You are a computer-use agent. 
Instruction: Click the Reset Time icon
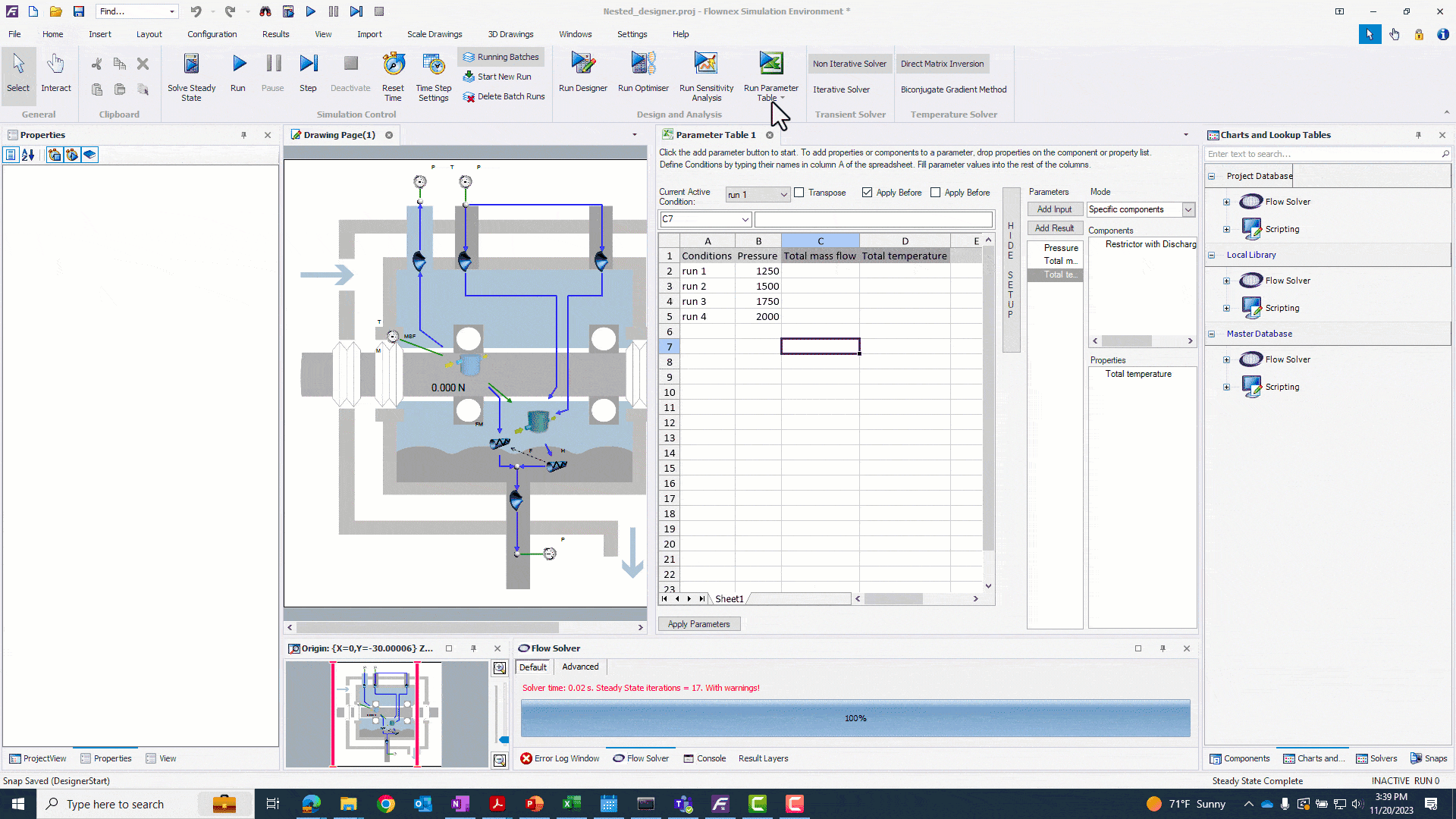point(393,64)
